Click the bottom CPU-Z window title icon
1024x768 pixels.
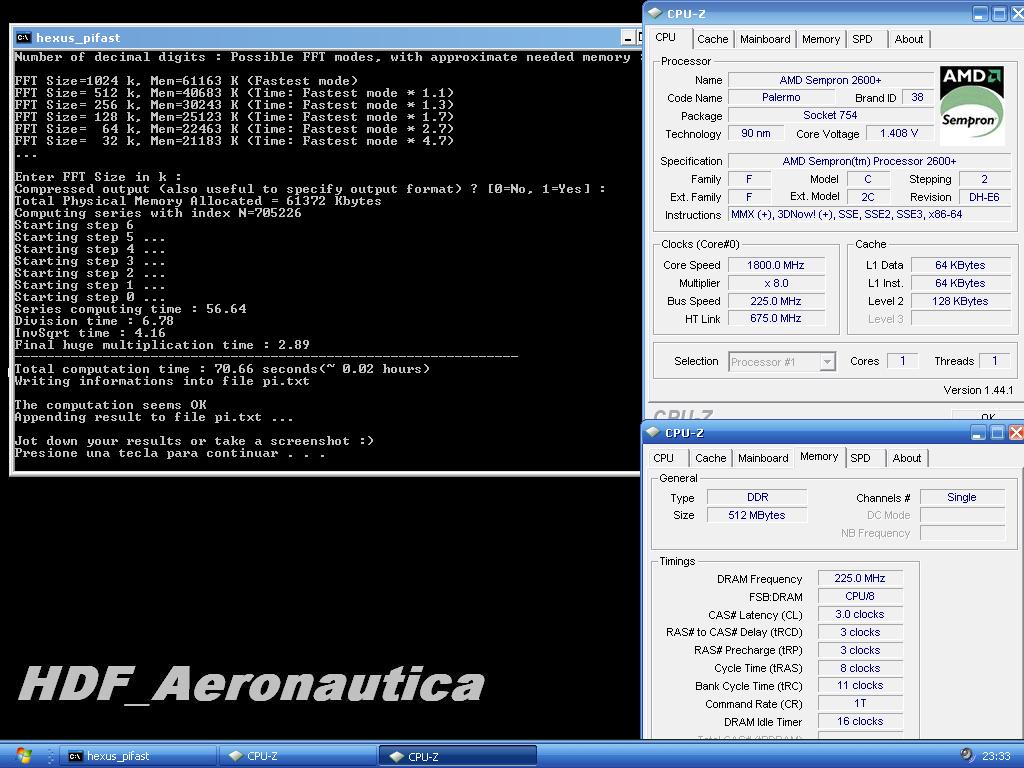click(x=653, y=432)
